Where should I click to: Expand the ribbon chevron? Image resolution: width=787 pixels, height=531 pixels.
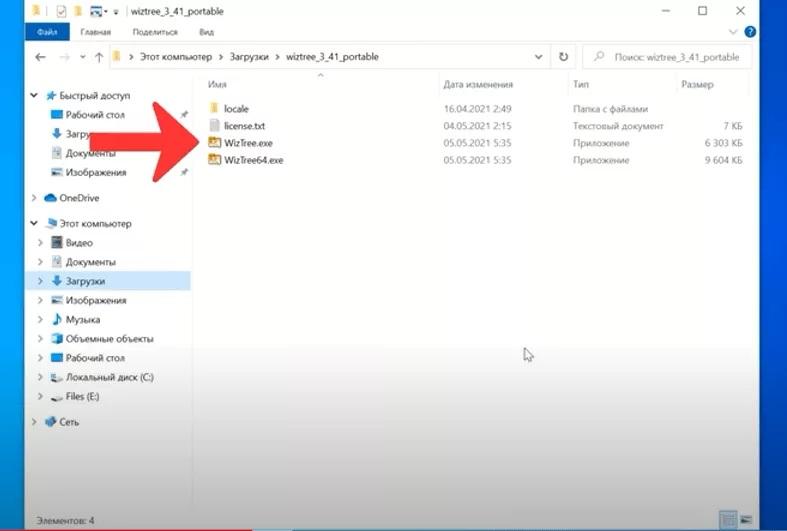click(x=733, y=32)
